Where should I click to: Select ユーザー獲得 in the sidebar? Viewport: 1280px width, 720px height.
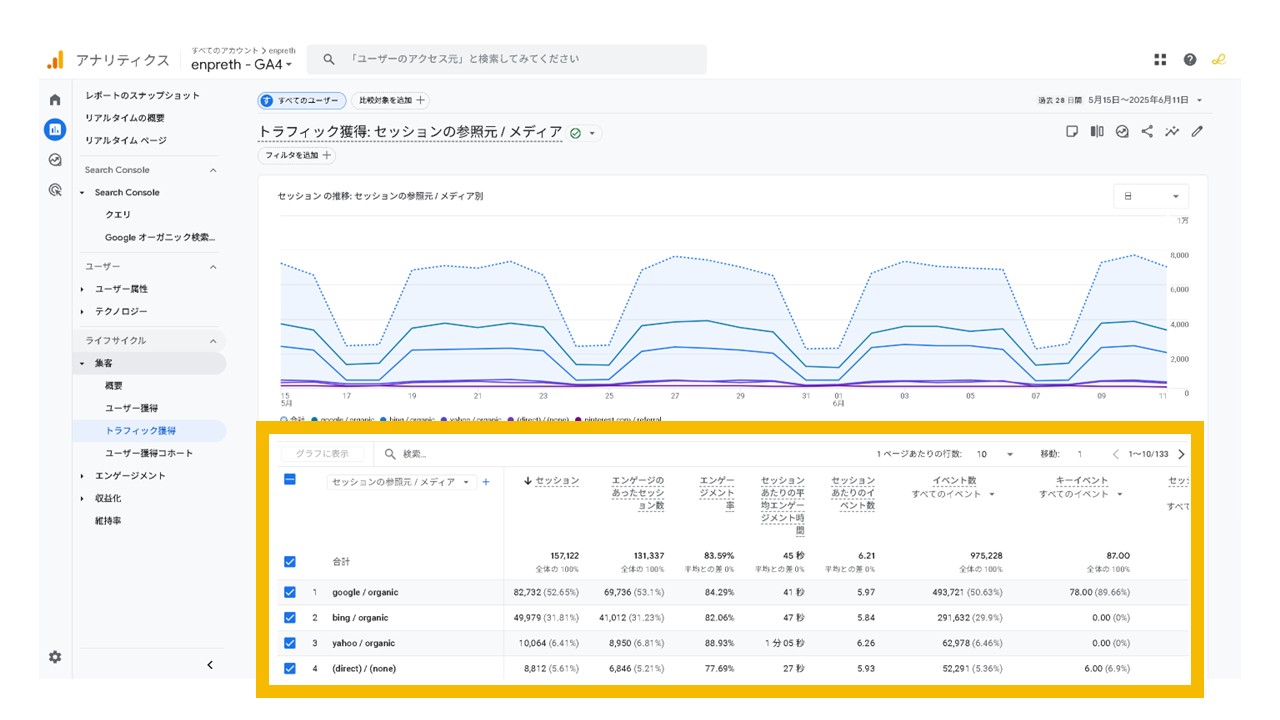pyautogui.click(x=131, y=408)
